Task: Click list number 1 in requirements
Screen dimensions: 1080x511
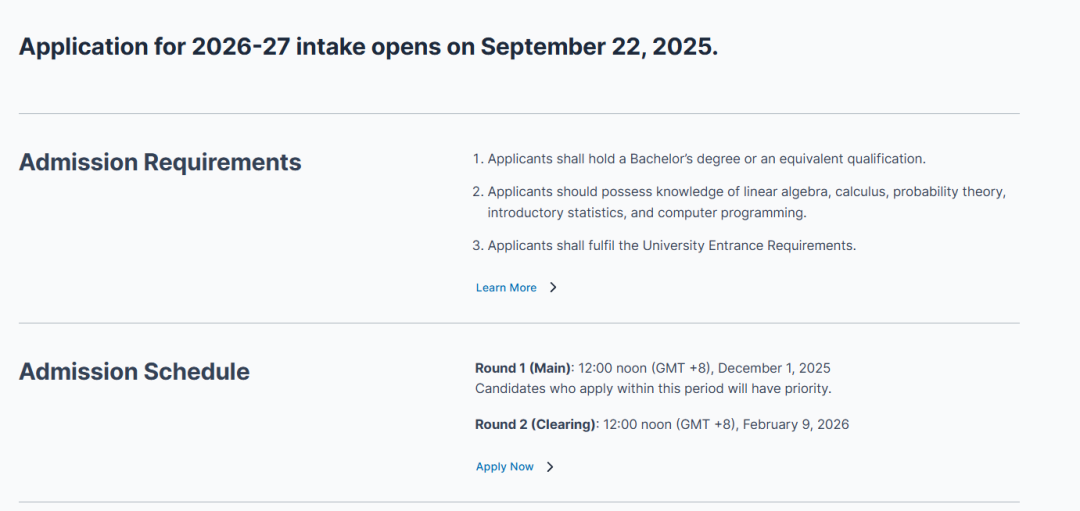Action: click(x=477, y=159)
